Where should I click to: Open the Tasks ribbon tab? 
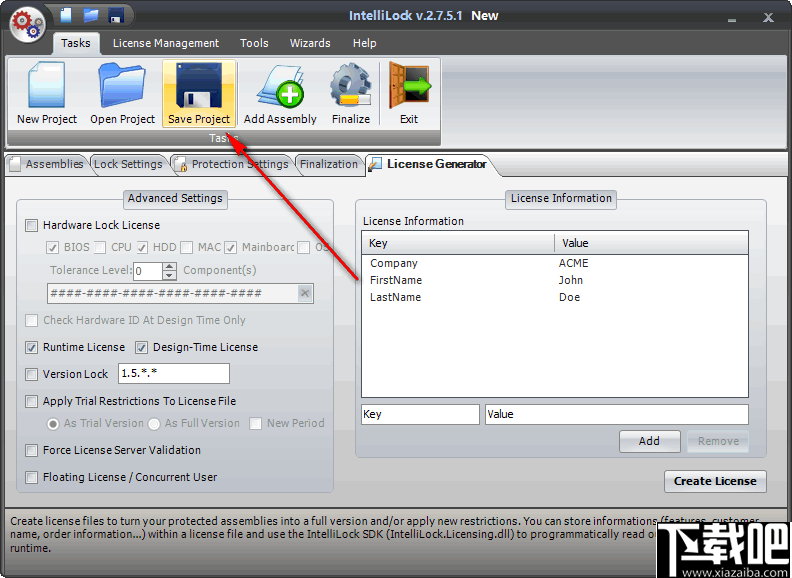click(x=76, y=43)
